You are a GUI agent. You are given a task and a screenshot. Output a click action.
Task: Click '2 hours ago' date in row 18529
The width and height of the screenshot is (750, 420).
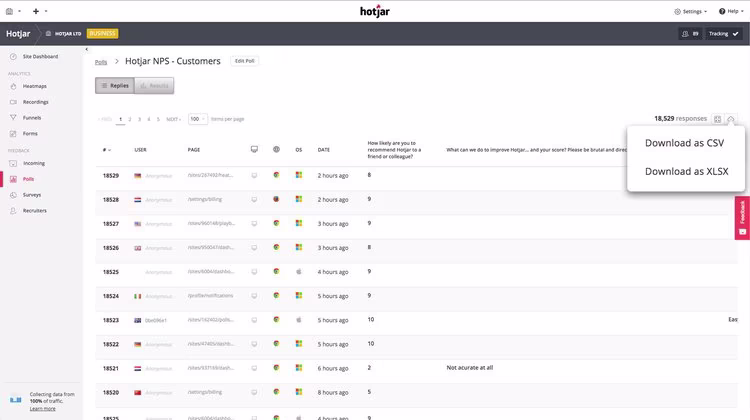click(x=333, y=176)
